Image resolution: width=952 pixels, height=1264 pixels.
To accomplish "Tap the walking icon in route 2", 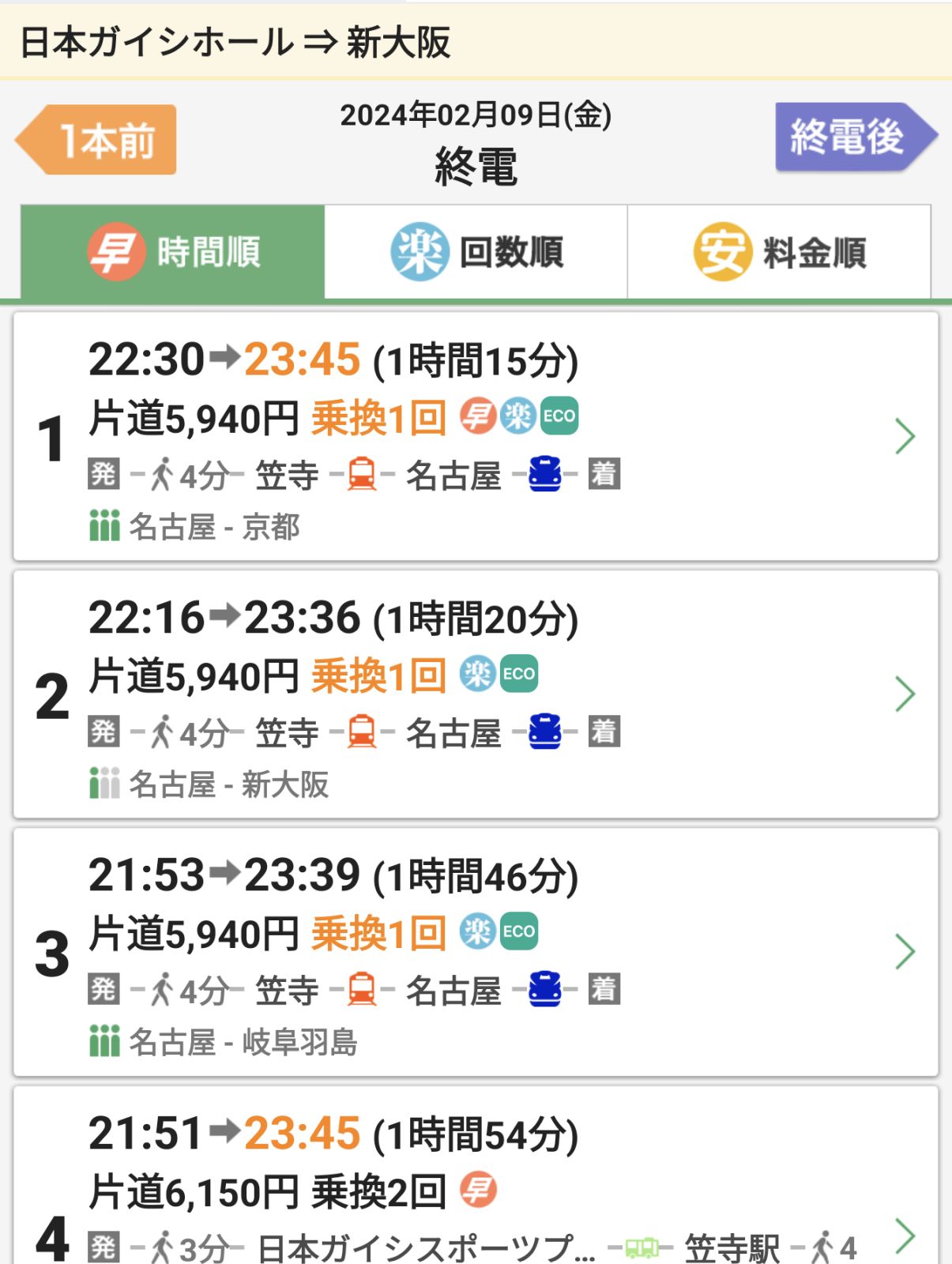I will click(x=161, y=732).
